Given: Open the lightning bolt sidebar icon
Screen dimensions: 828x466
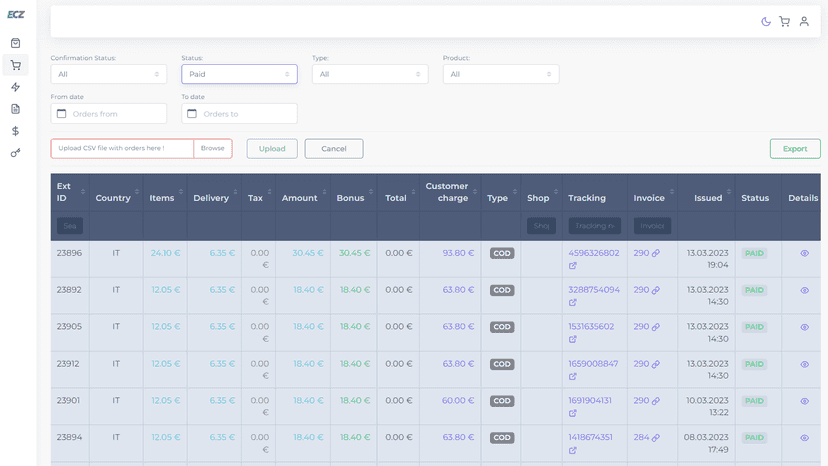Looking at the screenshot, I should [15, 87].
